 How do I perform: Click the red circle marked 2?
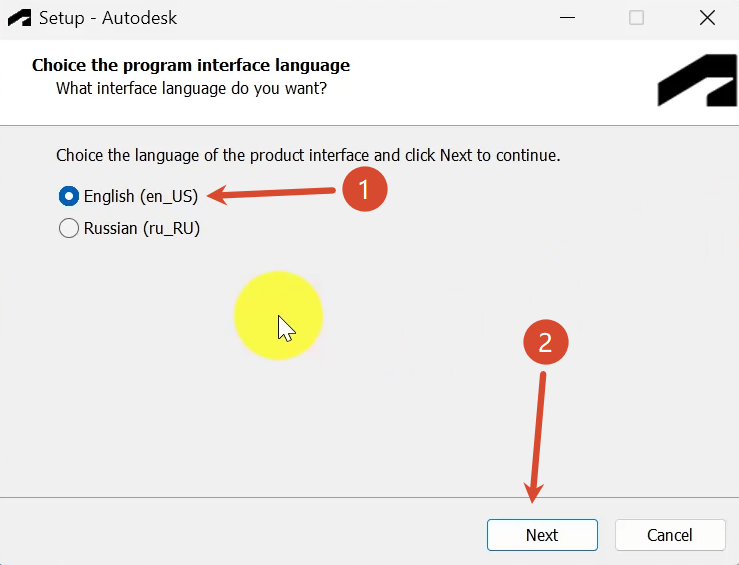pyautogui.click(x=546, y=342)
